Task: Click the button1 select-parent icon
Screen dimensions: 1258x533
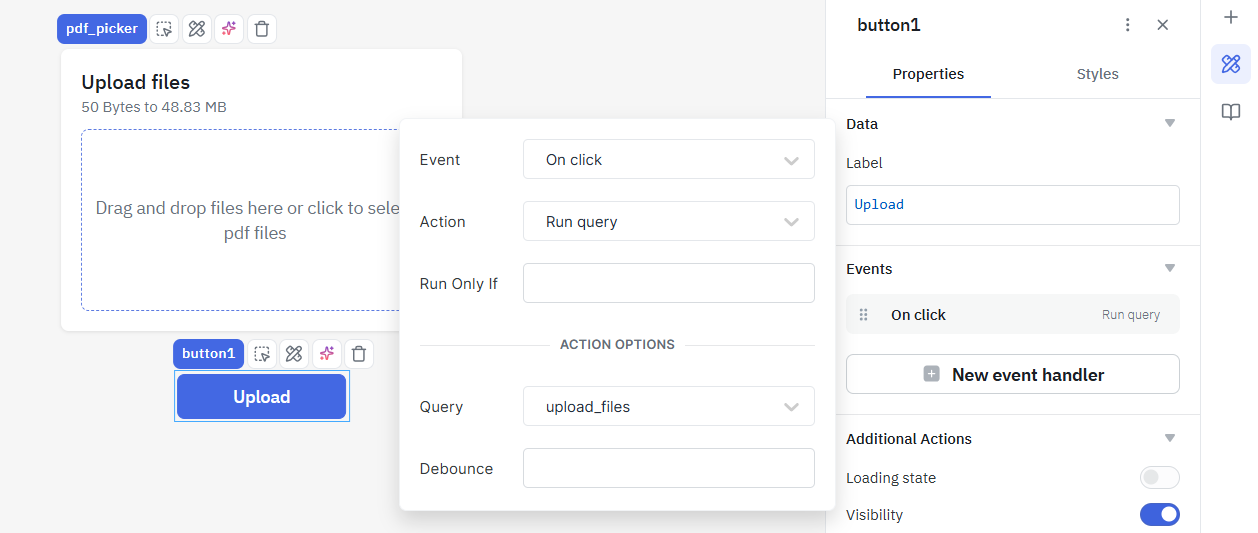Action: point(262,353)
